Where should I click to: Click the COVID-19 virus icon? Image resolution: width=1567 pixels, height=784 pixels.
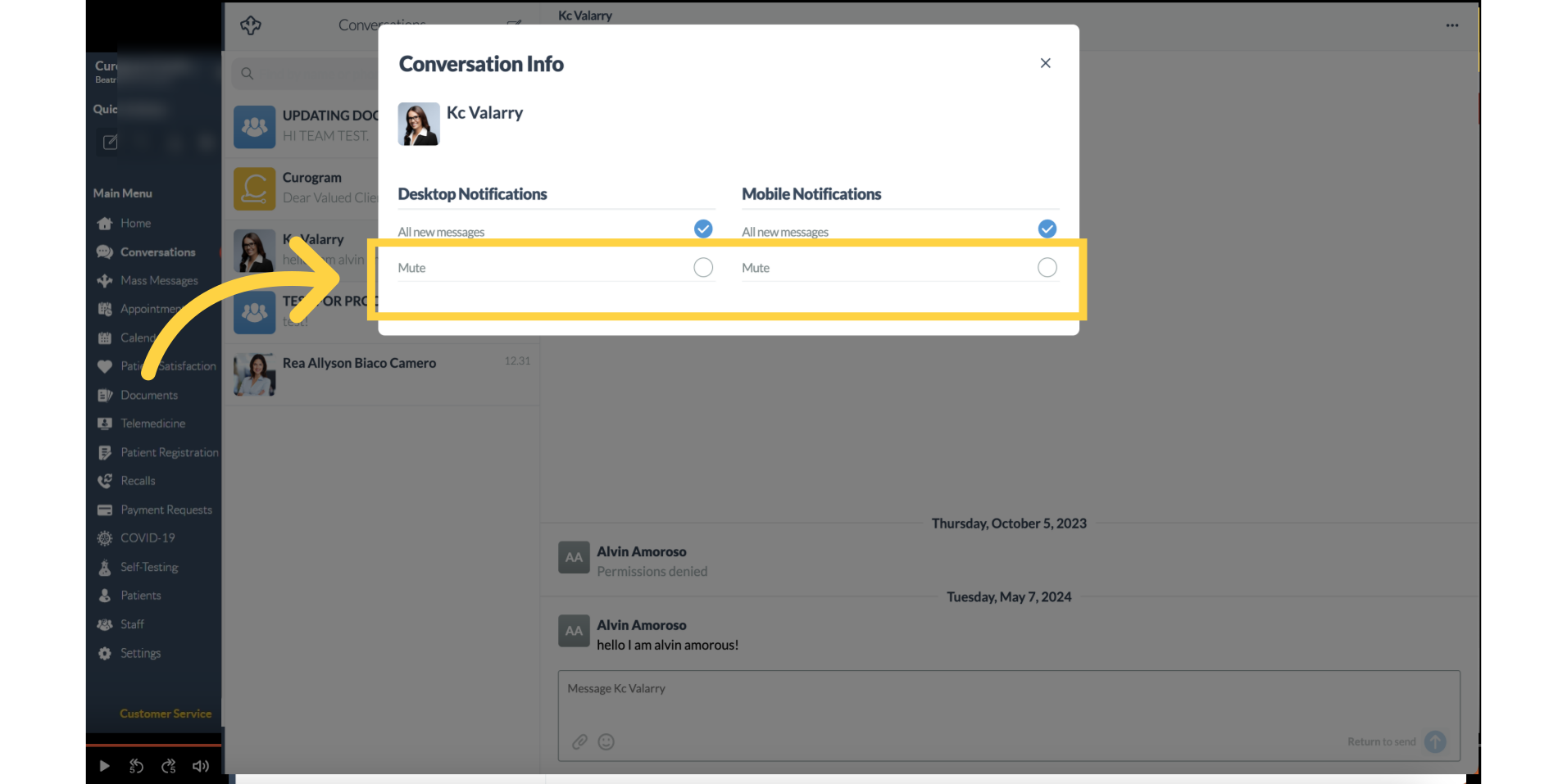(x=105, y=538)
